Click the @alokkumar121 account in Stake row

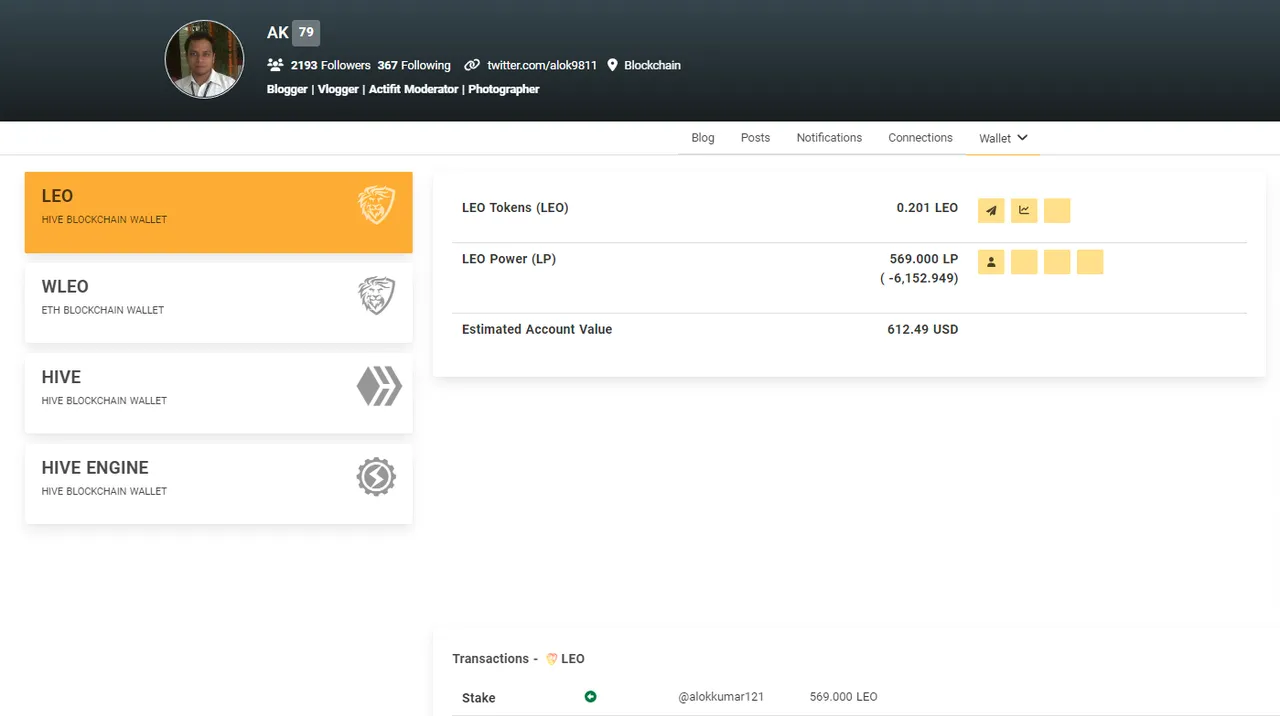pos(721,697)
